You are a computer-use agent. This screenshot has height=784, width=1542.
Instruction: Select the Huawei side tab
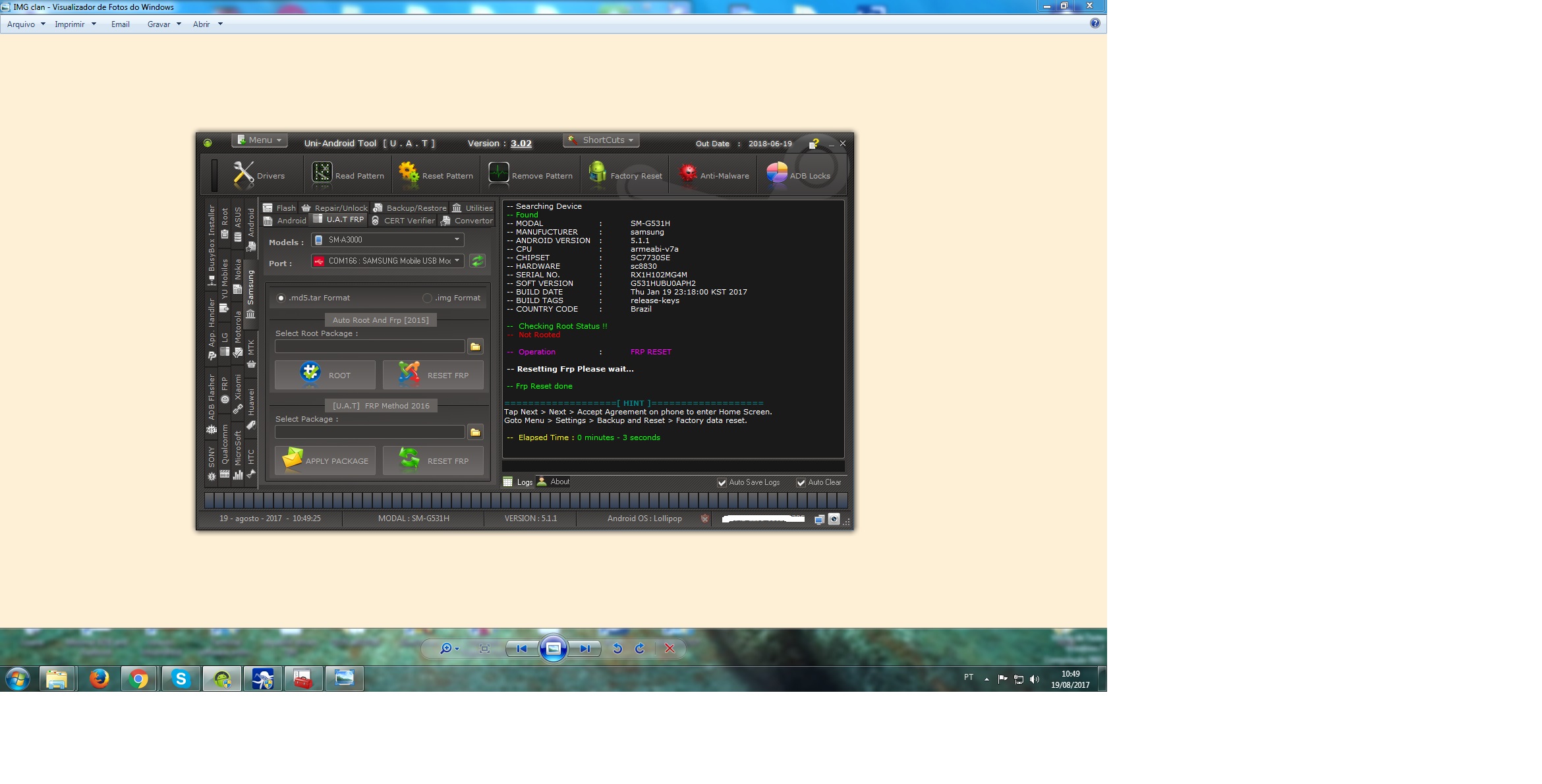click(x=251, y=408)
